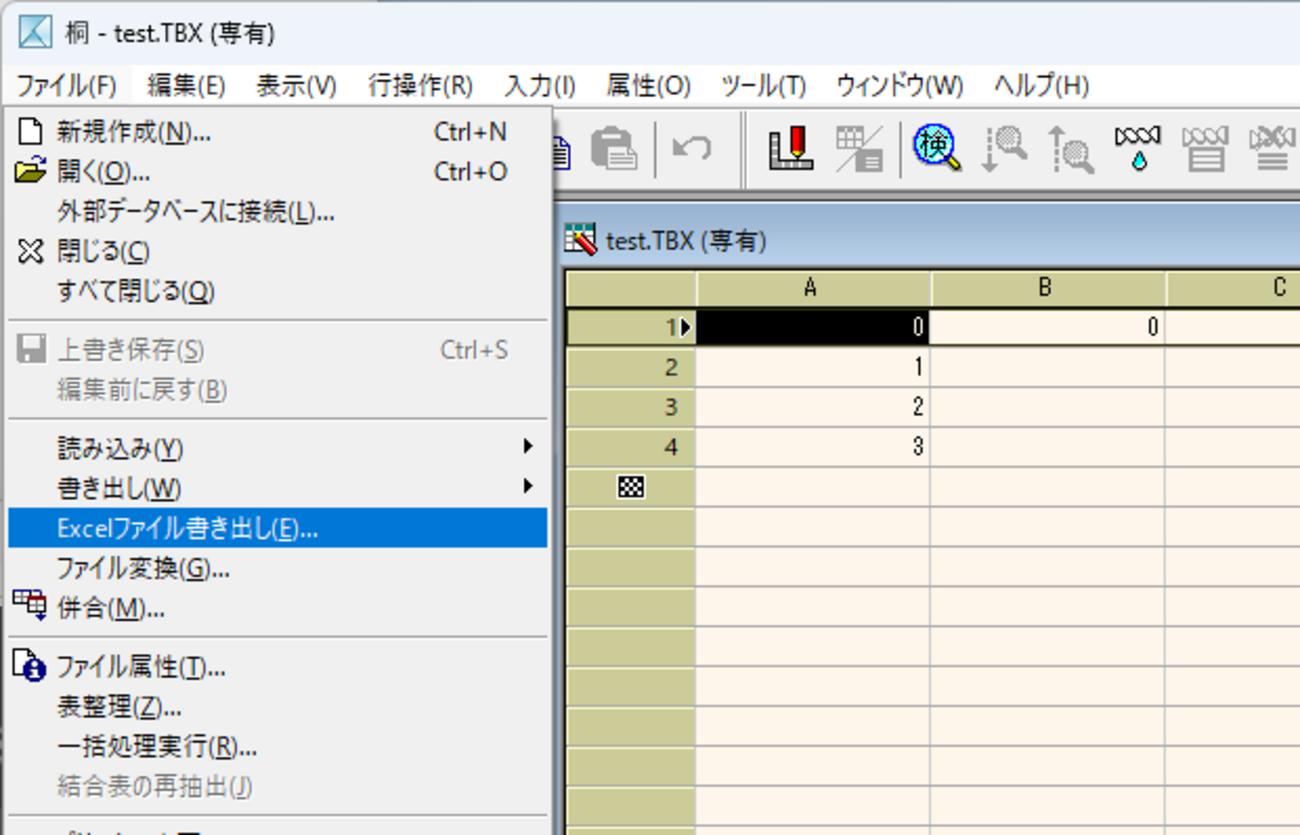The width and height of the screenshot is (1300, 835).
Task: Open the 書き出し(W) submenu
Action: [x=278, y=487]
